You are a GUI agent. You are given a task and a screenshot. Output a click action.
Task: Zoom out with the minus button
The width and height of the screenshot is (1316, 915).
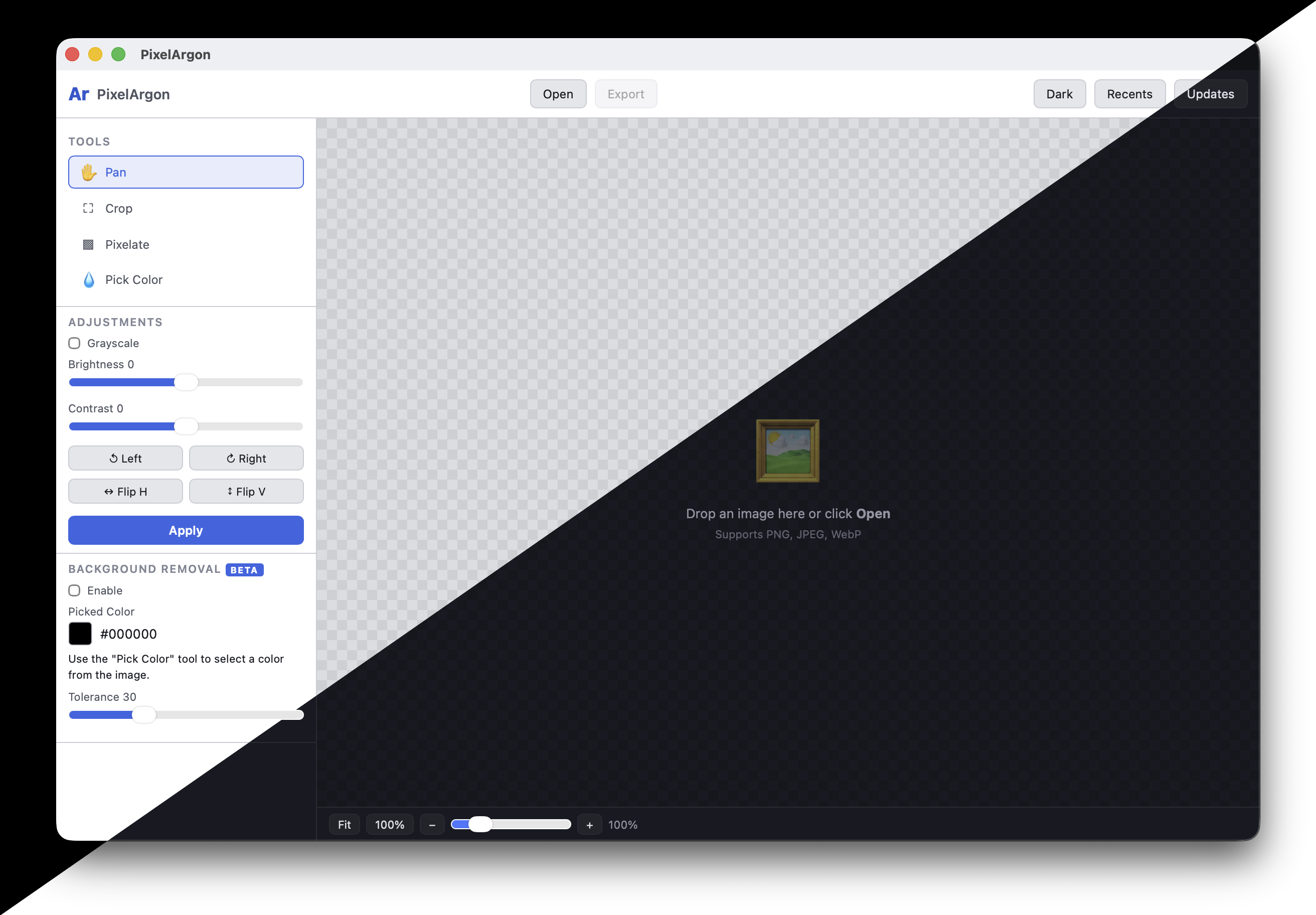pos(433,824)
